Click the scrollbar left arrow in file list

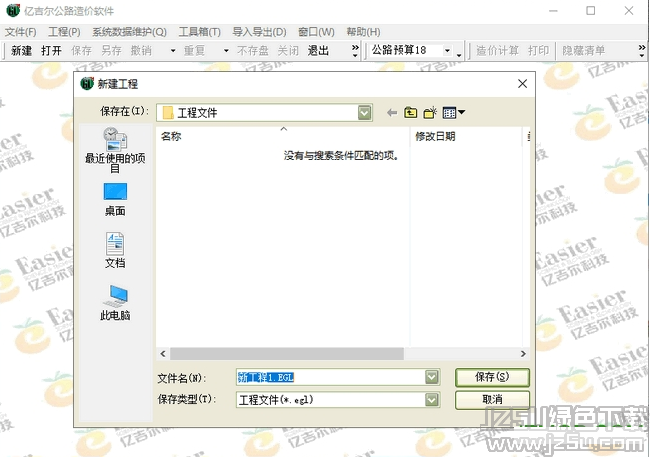[163, 354]
